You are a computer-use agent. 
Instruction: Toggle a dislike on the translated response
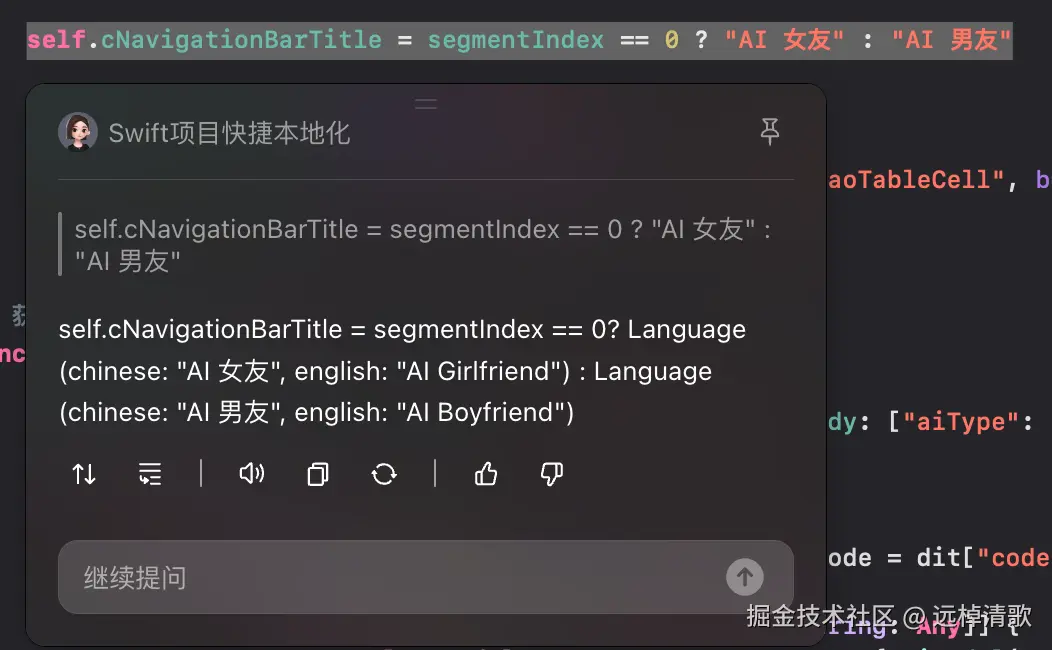tap(551, 474)
